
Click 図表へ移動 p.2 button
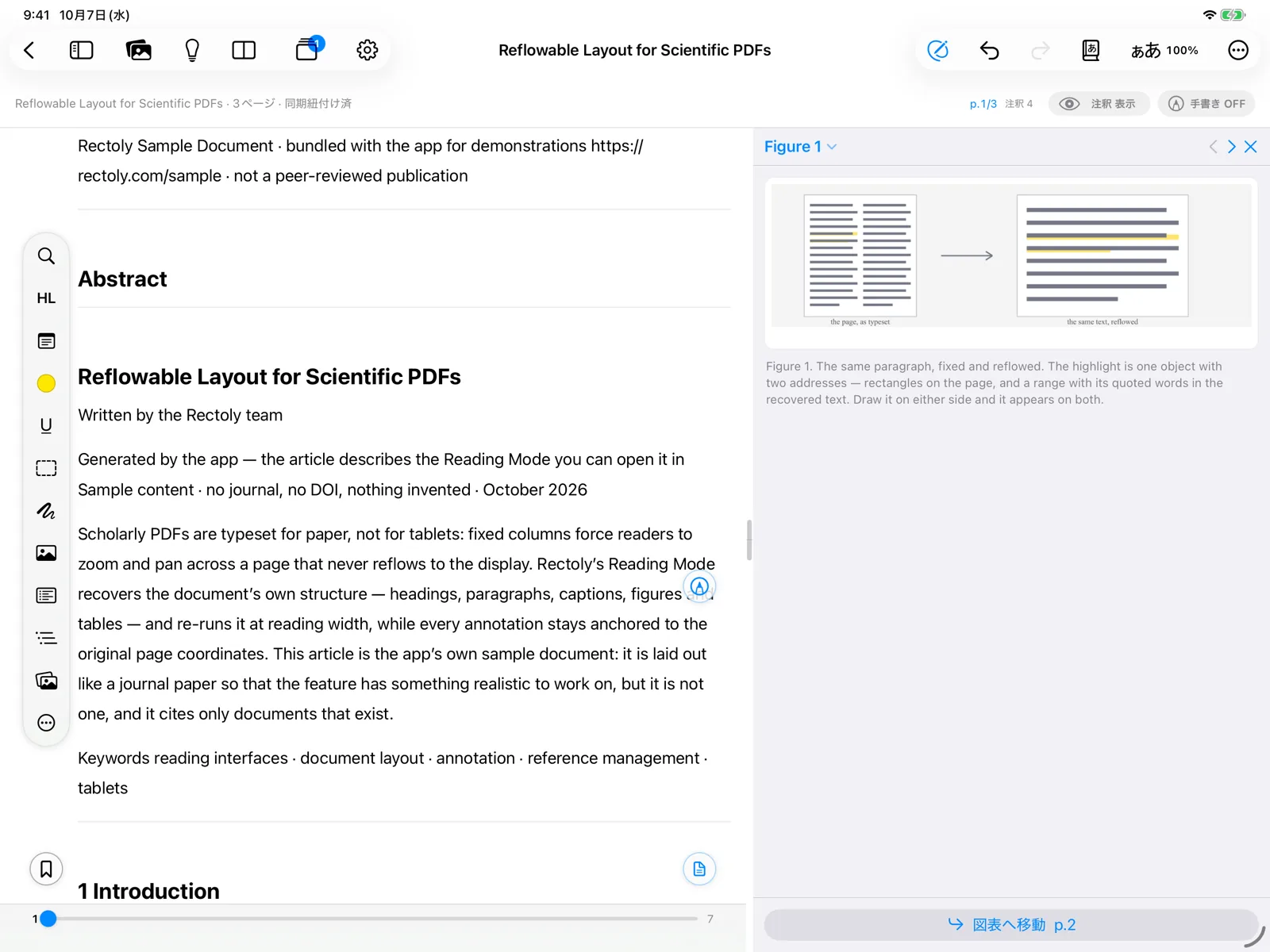click(x=1011, y=925)
